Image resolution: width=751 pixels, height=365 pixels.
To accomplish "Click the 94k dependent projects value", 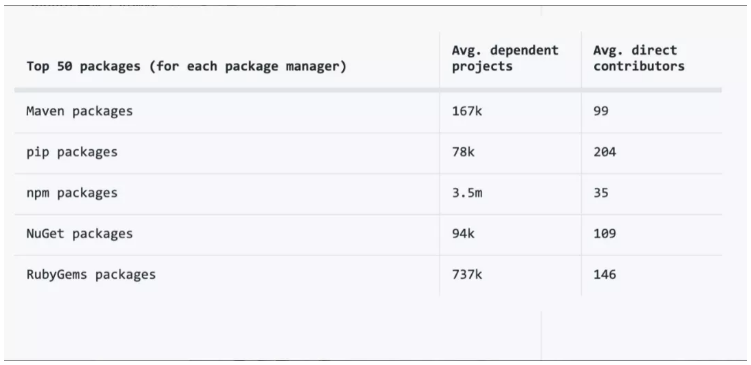I will (x=463, y=234).
